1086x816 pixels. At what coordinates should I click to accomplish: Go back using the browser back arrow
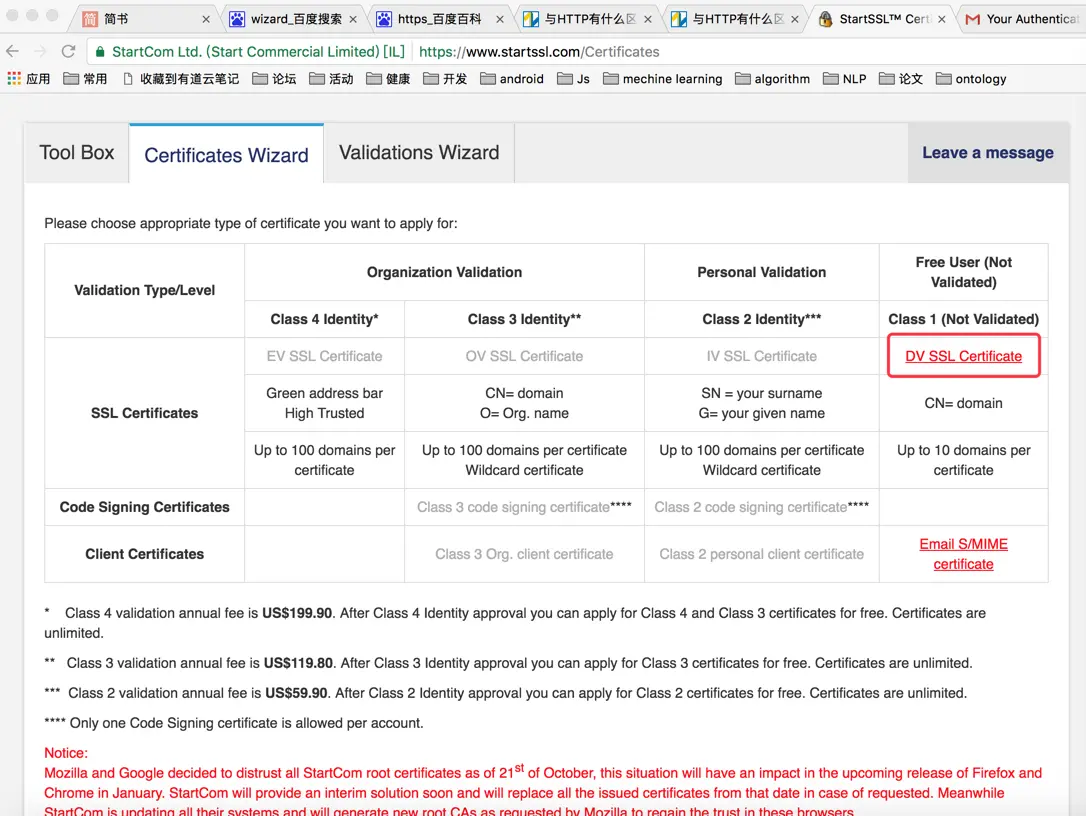pos(12,51)
